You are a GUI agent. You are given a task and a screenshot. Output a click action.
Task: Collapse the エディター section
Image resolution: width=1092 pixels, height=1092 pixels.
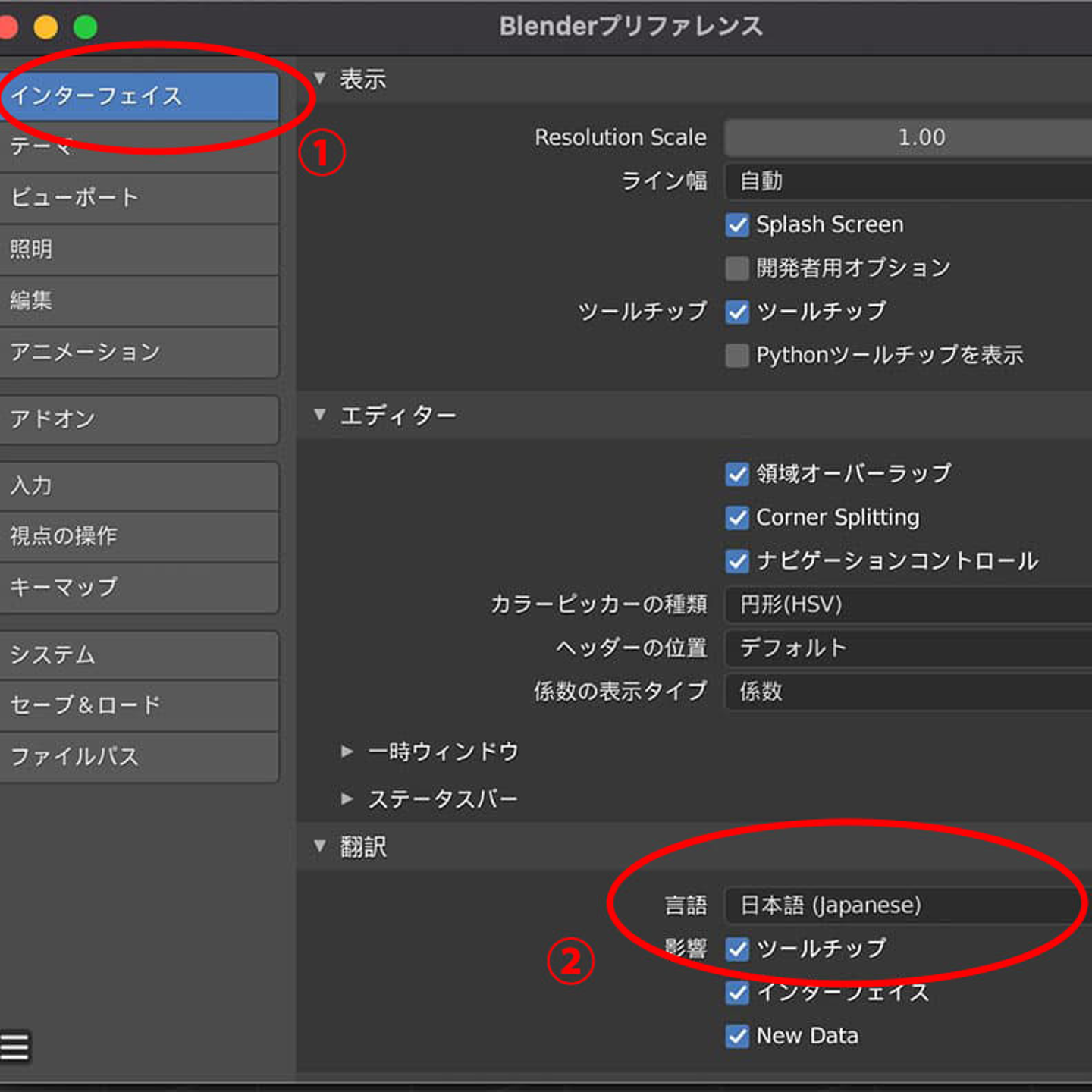point(320,415)
